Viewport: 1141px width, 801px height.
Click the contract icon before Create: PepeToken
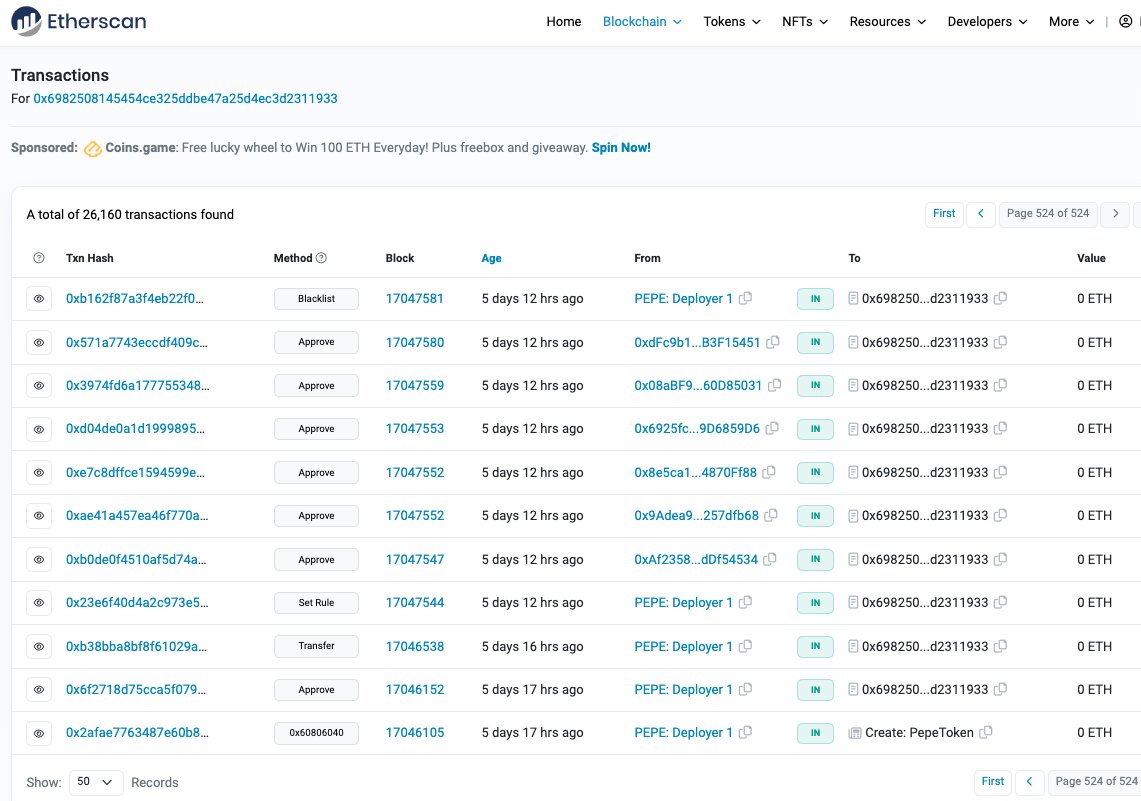(855, 733)
